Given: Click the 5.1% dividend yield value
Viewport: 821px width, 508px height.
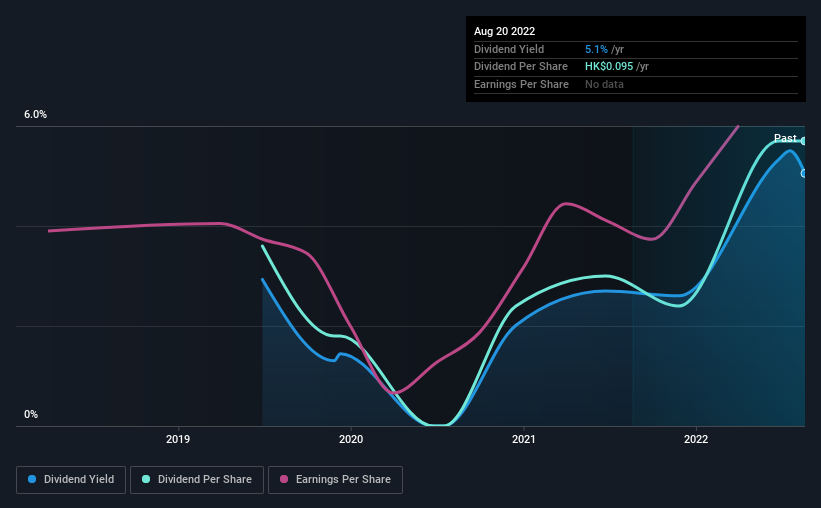Looking at the screenshot, I should (596, 49).
